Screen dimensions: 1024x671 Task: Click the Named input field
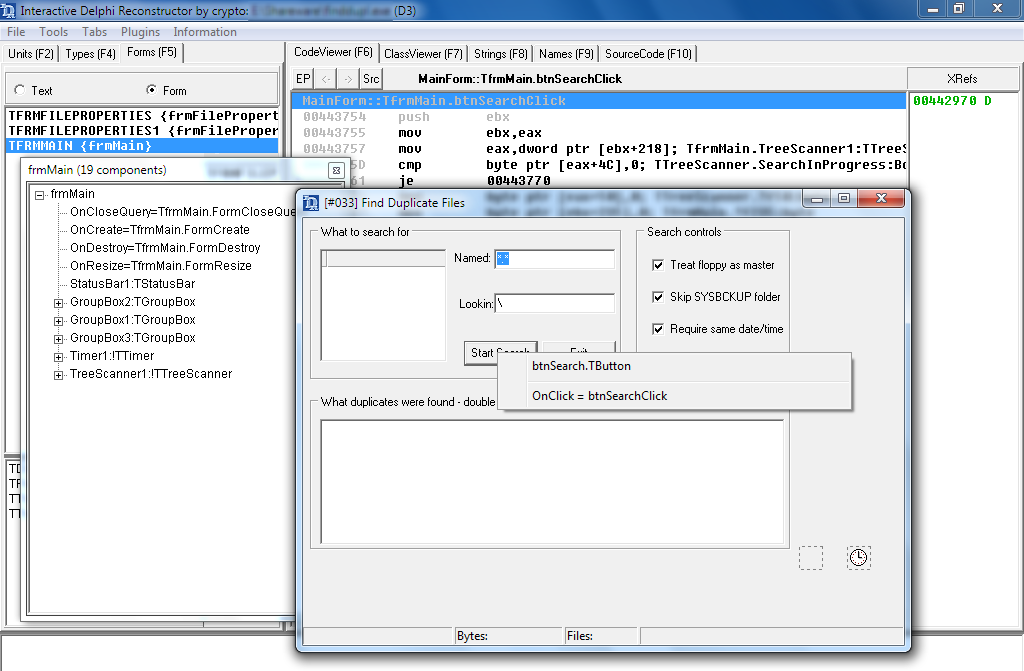[554, 259]
